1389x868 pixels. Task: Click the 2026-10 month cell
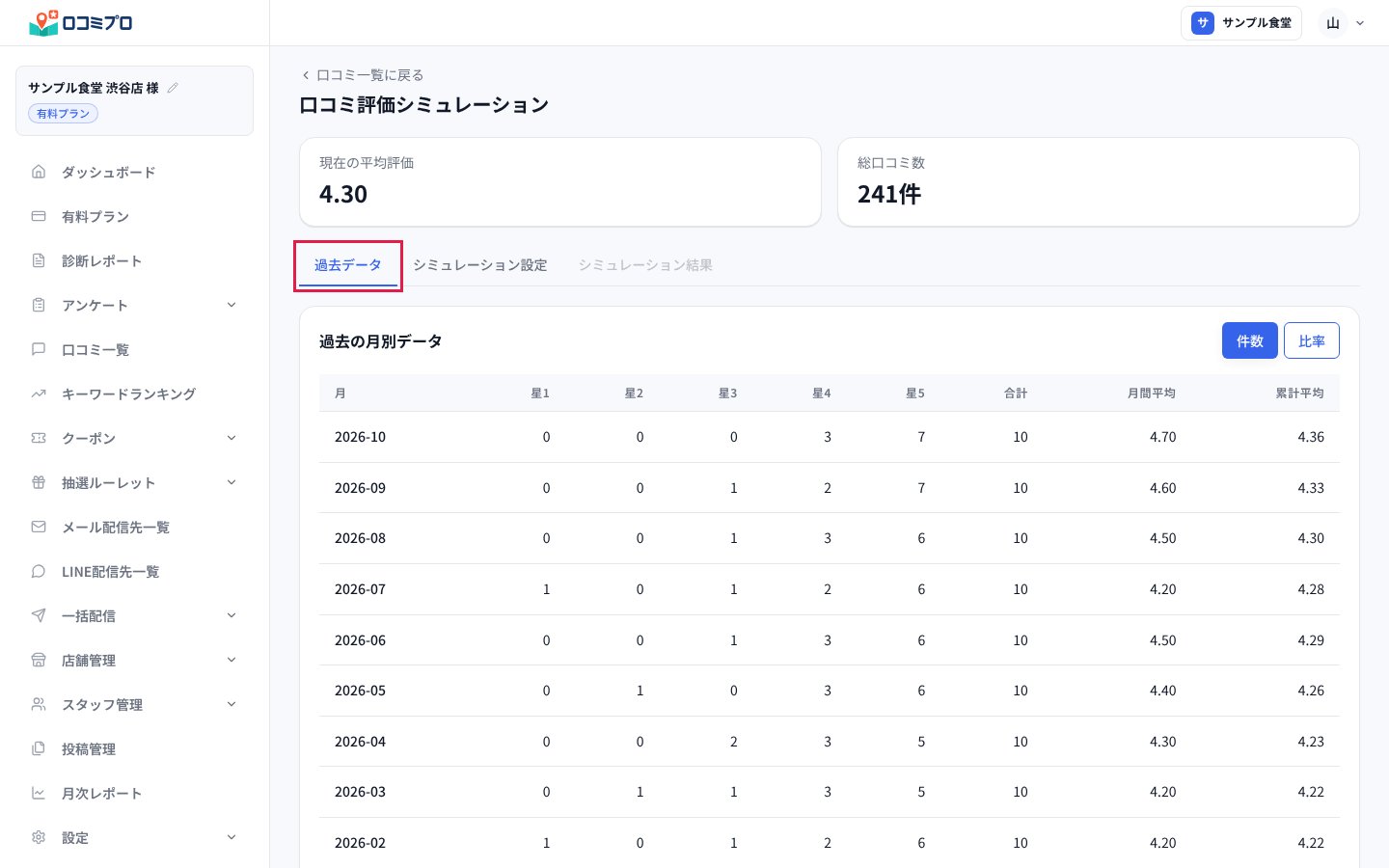pyautogui.click(x=360, y=437)
